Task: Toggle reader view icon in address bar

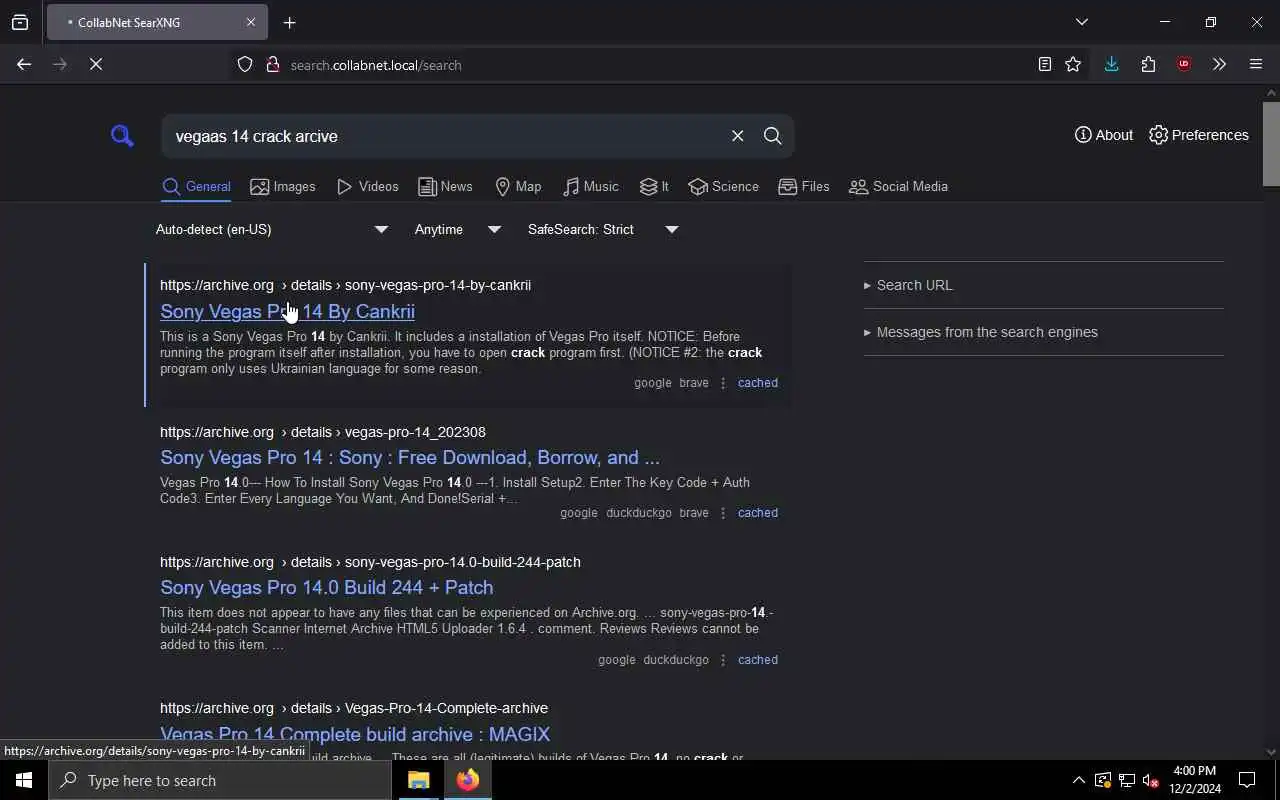Action: click(1044, 65)
